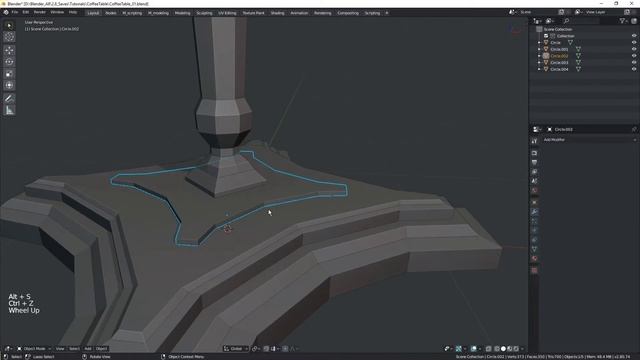The width and height of the screenshot is (640, 360).
Task: Switch to the UV Editing workspace tab
Action: coord(227,13)
